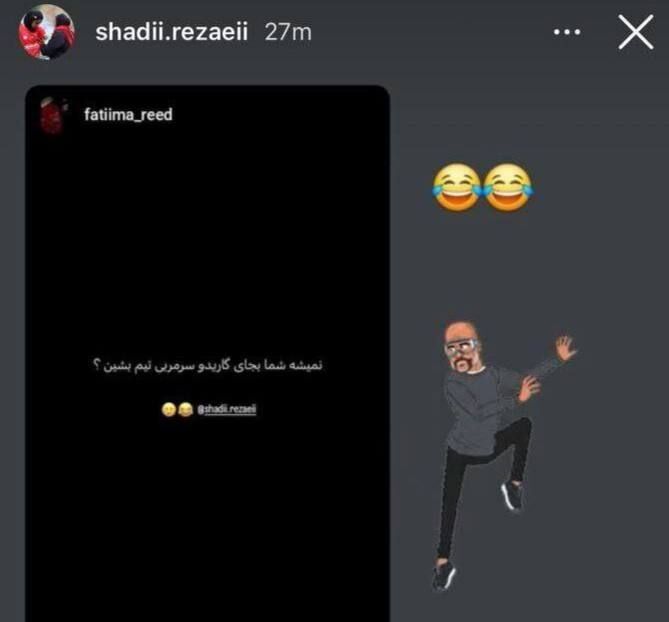This screenshot has width=669, height=622.
Task: Click the left laughing-crying emoji sticker
Action: tap(457, 187)
